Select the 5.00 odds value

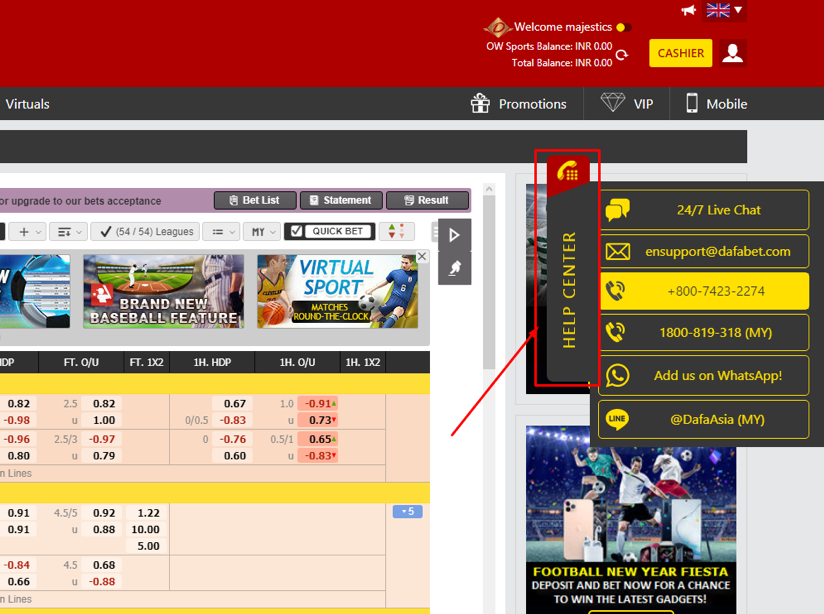point(148,547)
